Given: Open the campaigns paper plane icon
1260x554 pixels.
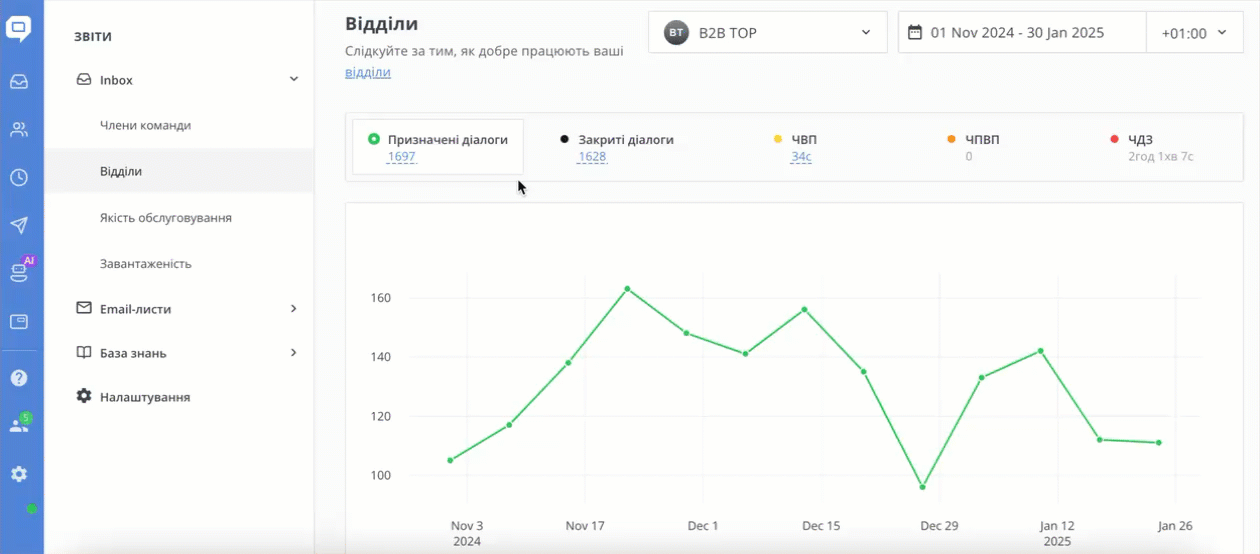Looking at the screenshot, I should tap(19, 226).
